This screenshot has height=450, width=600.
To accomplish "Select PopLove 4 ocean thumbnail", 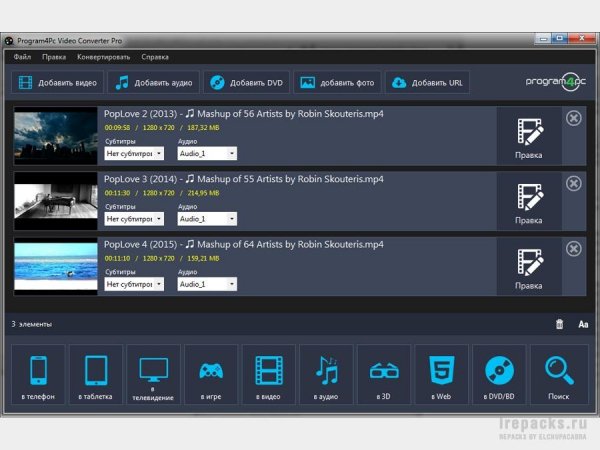I will tap(56, 267).
